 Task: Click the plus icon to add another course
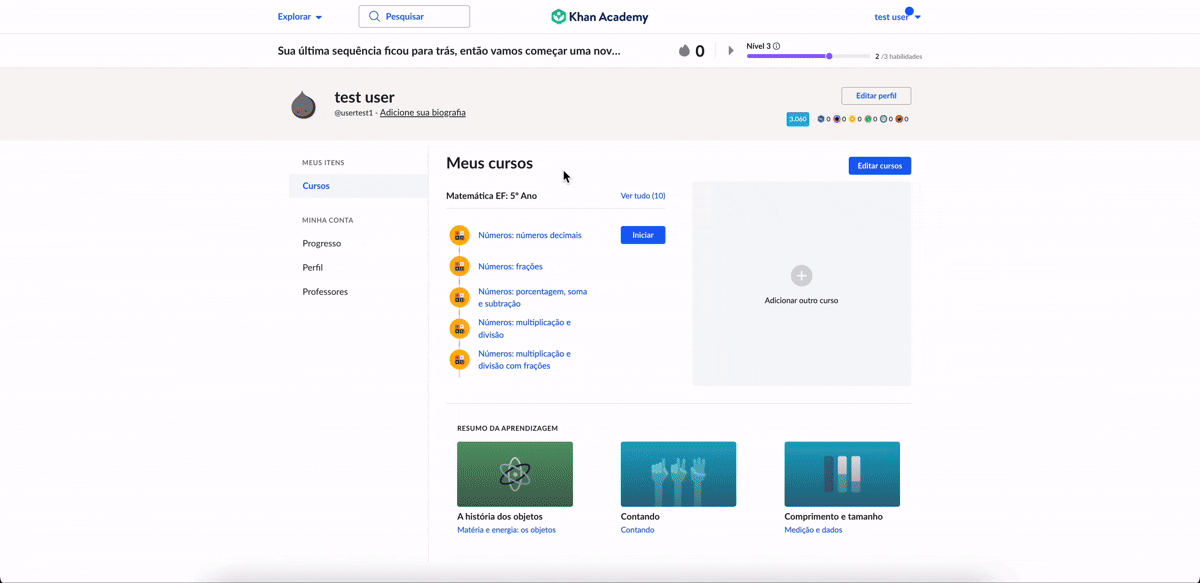click(801, 275)
